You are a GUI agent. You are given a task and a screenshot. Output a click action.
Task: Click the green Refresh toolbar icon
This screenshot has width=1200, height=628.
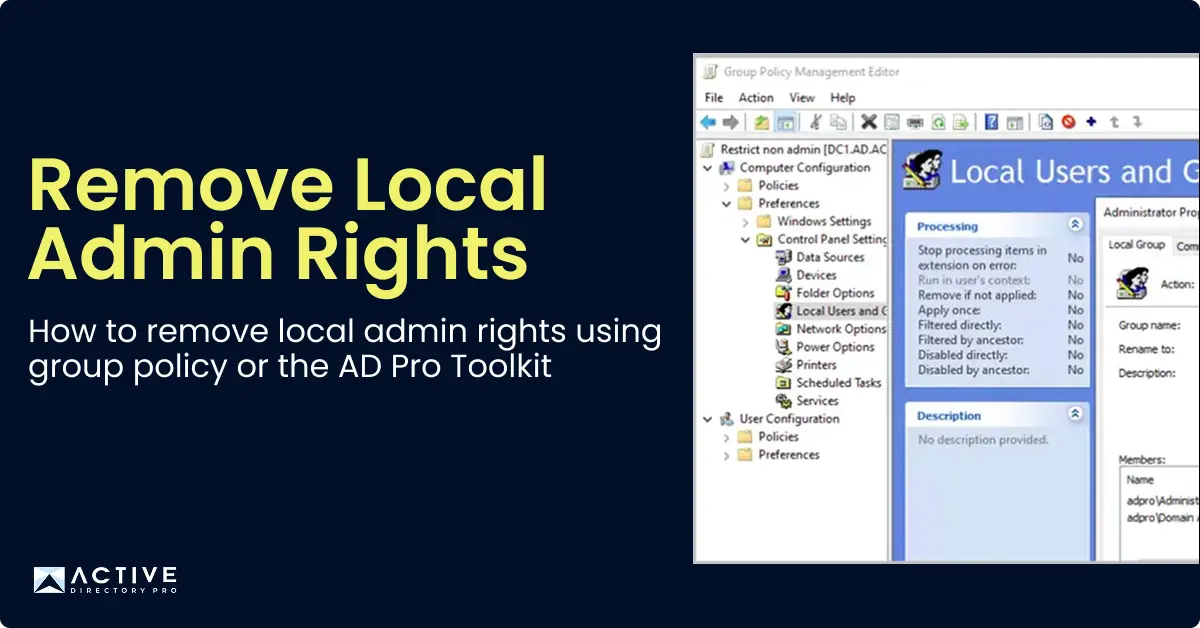point(938,122)
